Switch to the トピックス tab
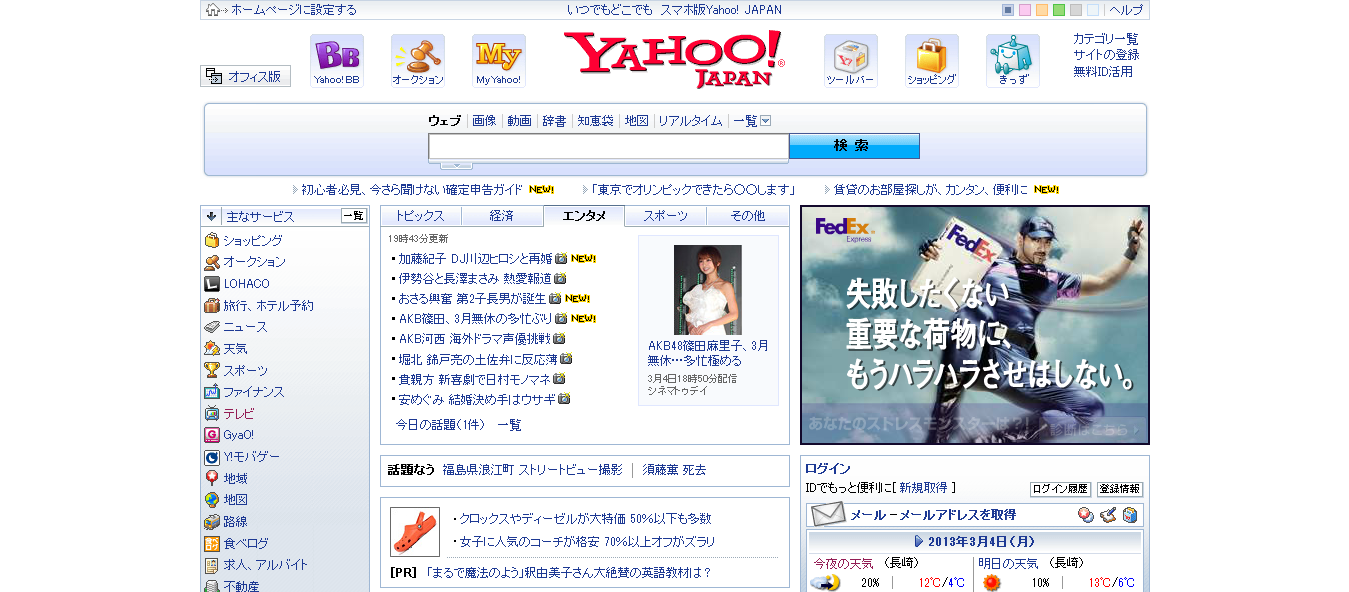 (x=420, y=216)
